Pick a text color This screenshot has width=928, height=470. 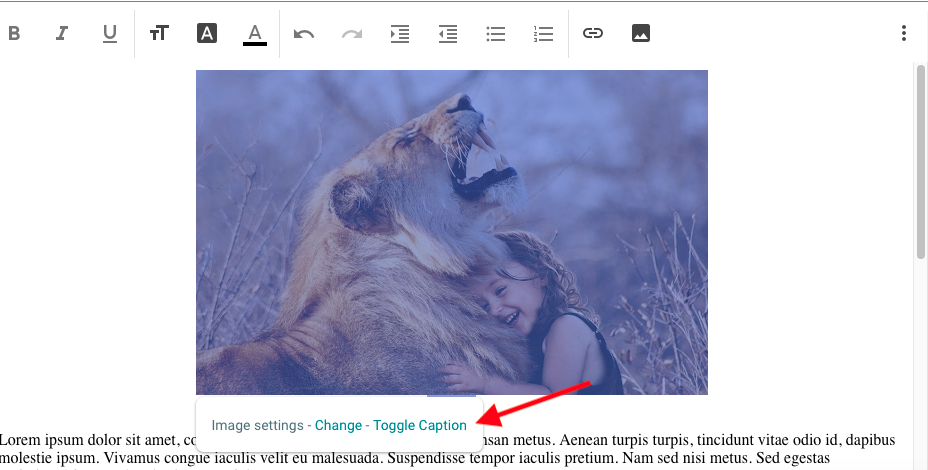click(255, 33)
